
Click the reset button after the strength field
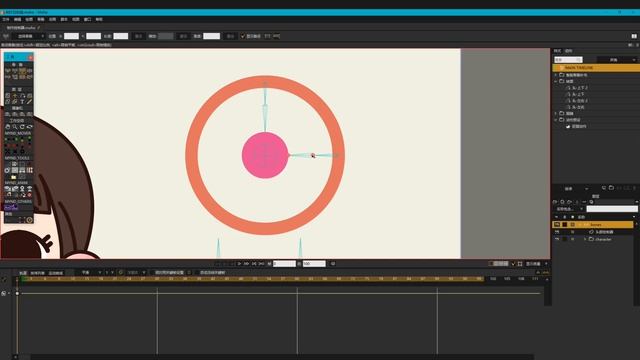click(x=230, y=36)
